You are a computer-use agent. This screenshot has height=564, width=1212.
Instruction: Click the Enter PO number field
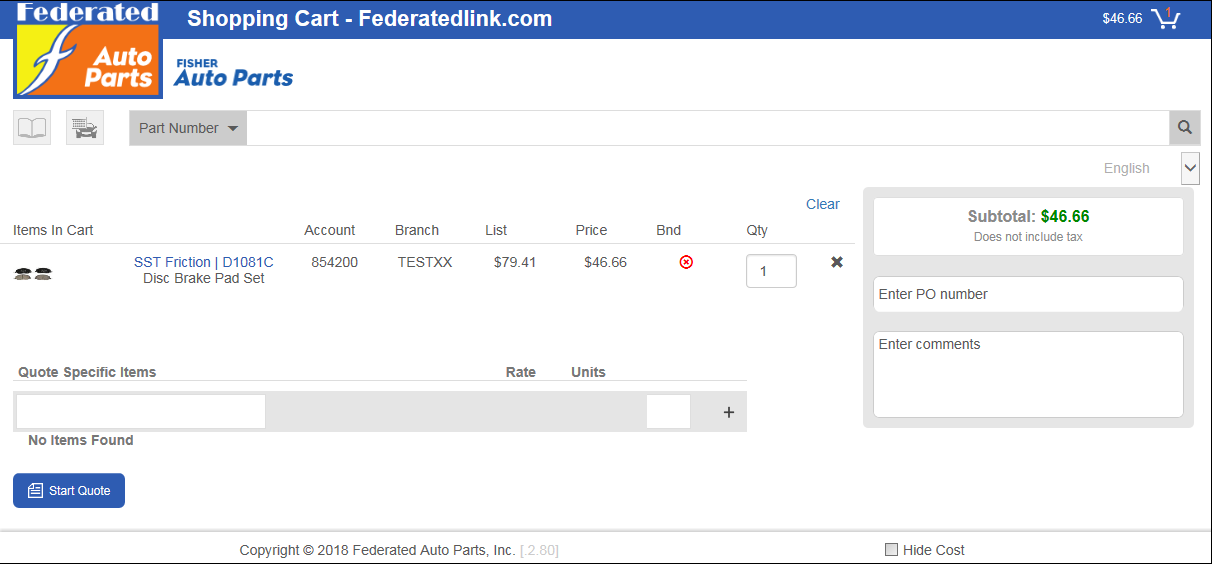pyautogui.click(x=1028, y=294)
